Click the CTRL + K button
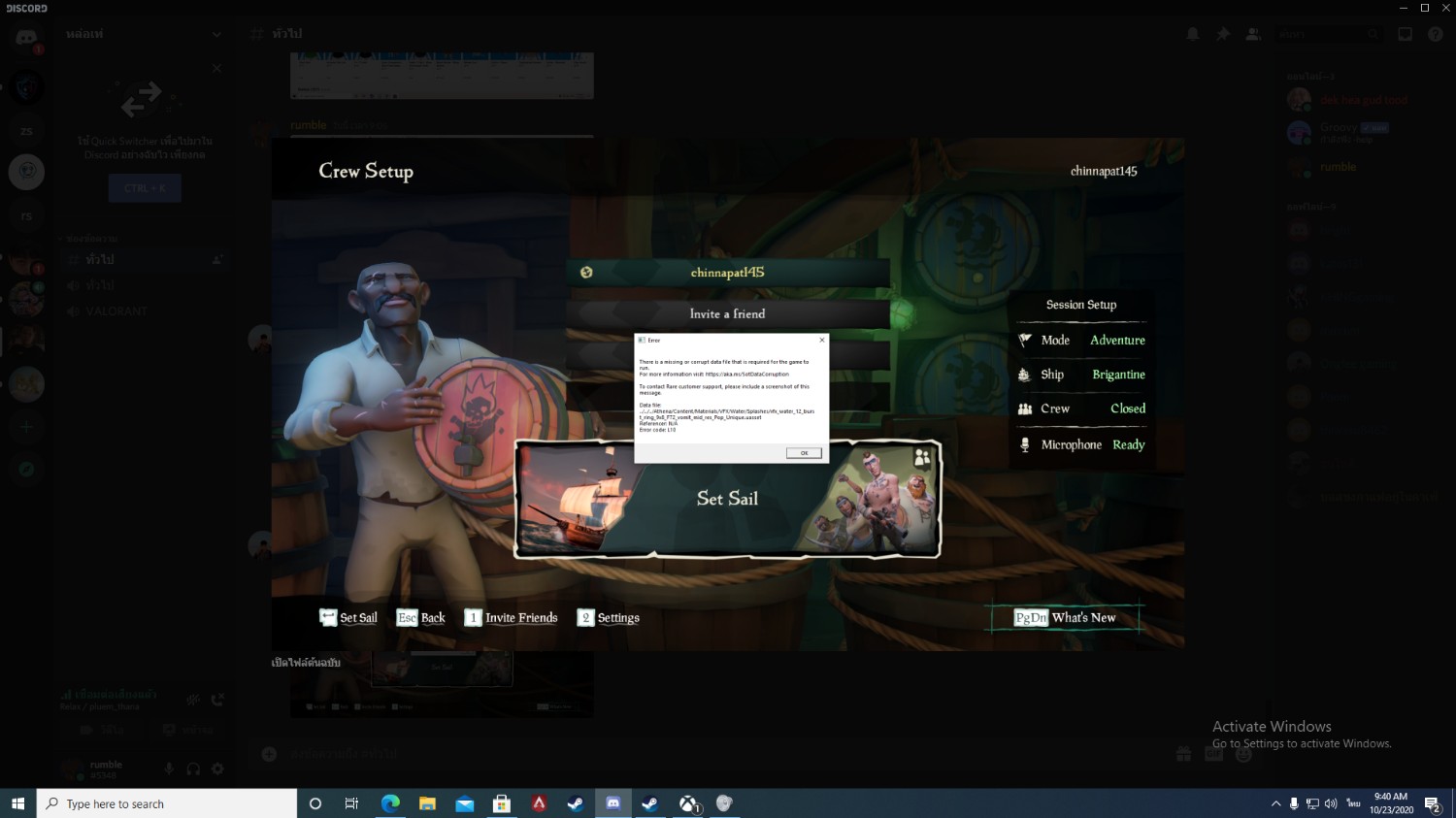The width and height of the screenshot is (1456, 818). click(145, 188)
